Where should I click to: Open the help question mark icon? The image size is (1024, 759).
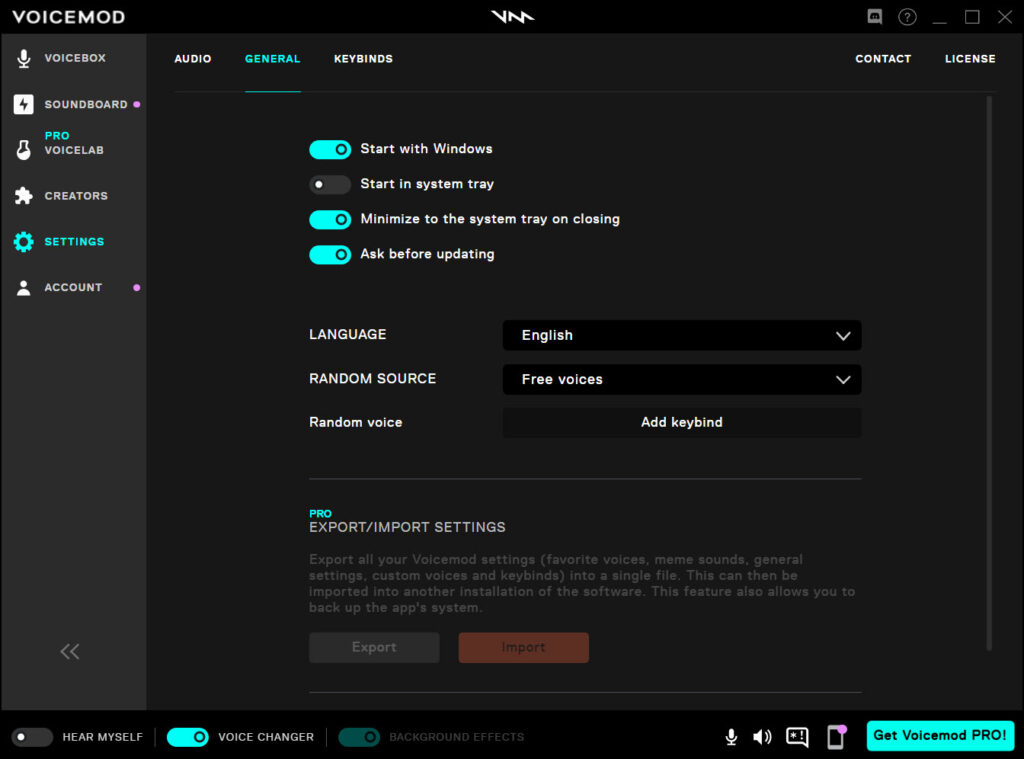tap(907, 17)
